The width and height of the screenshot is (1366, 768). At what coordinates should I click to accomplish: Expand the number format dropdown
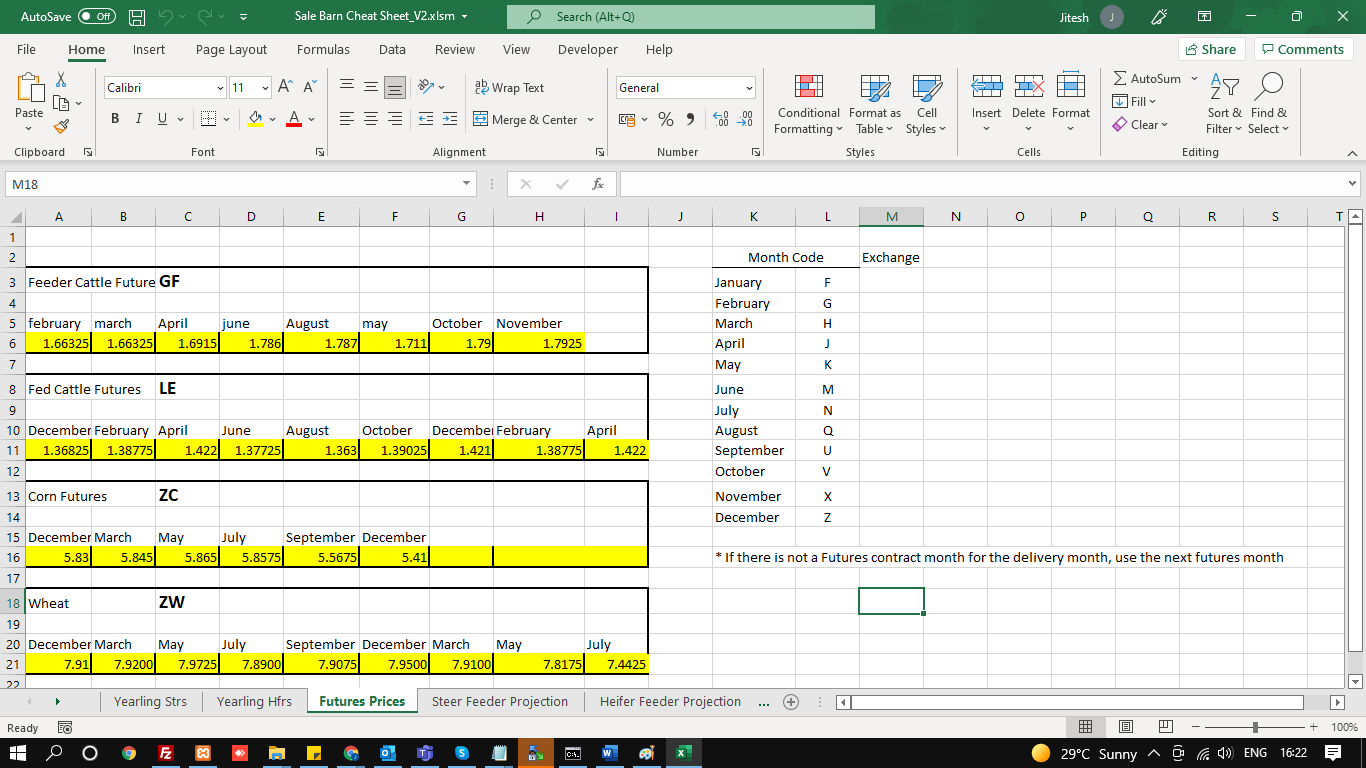click(747, 88)
